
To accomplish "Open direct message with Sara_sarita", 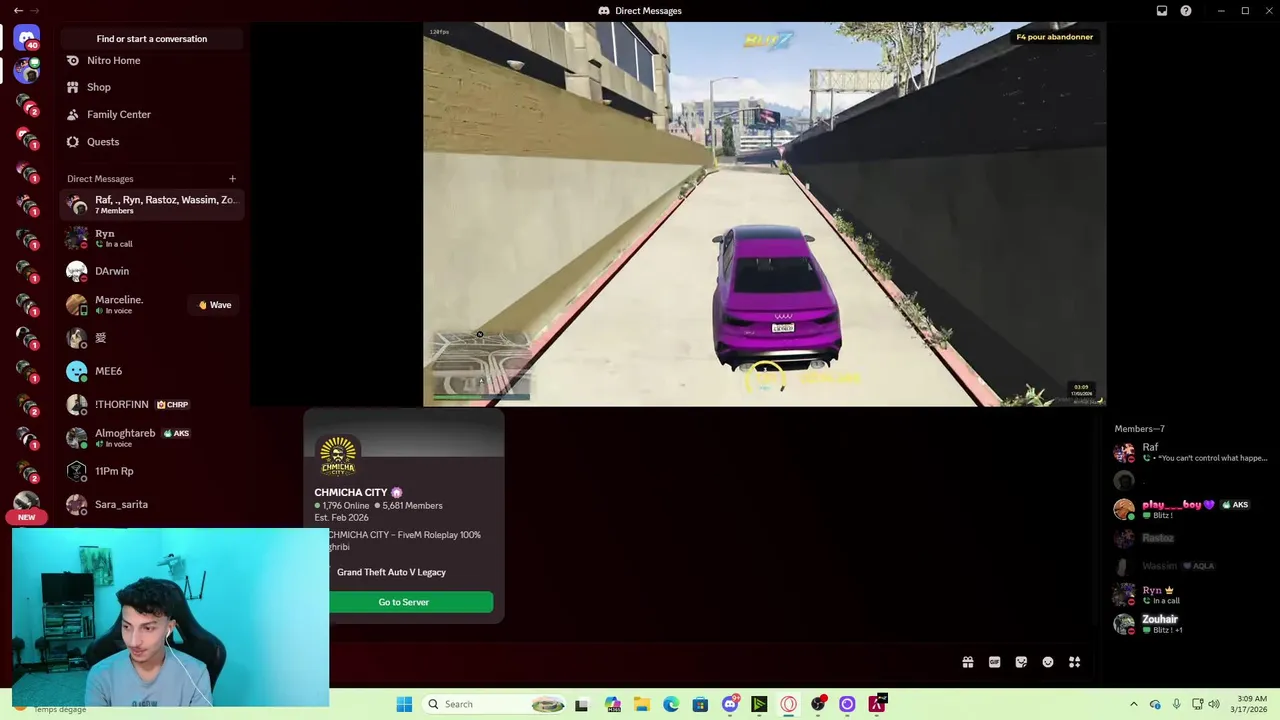I will coord(151,504).
